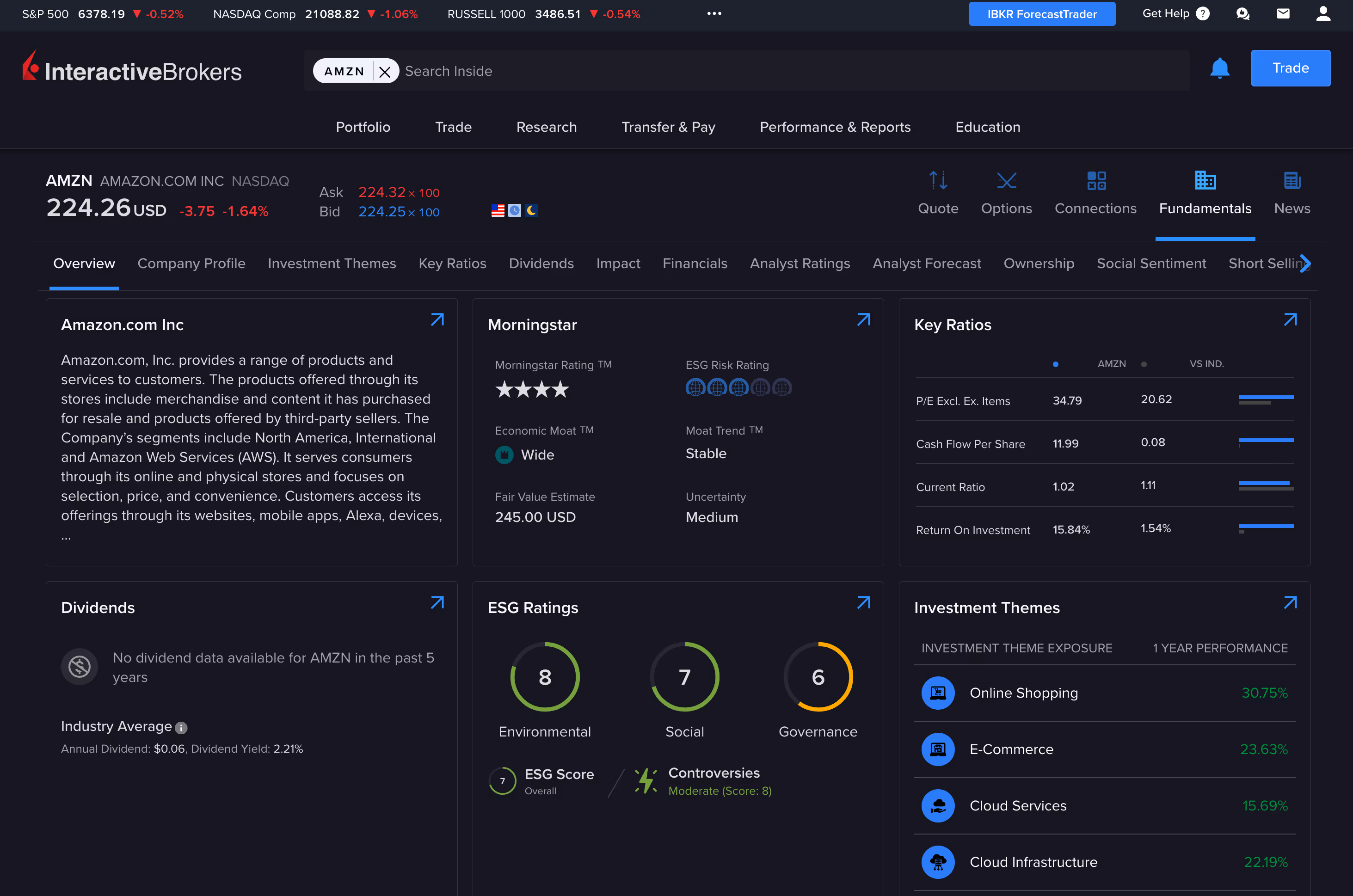Open the Options chain icon
This screenshot has height=896, width=1353.
tap(1006, 181)
